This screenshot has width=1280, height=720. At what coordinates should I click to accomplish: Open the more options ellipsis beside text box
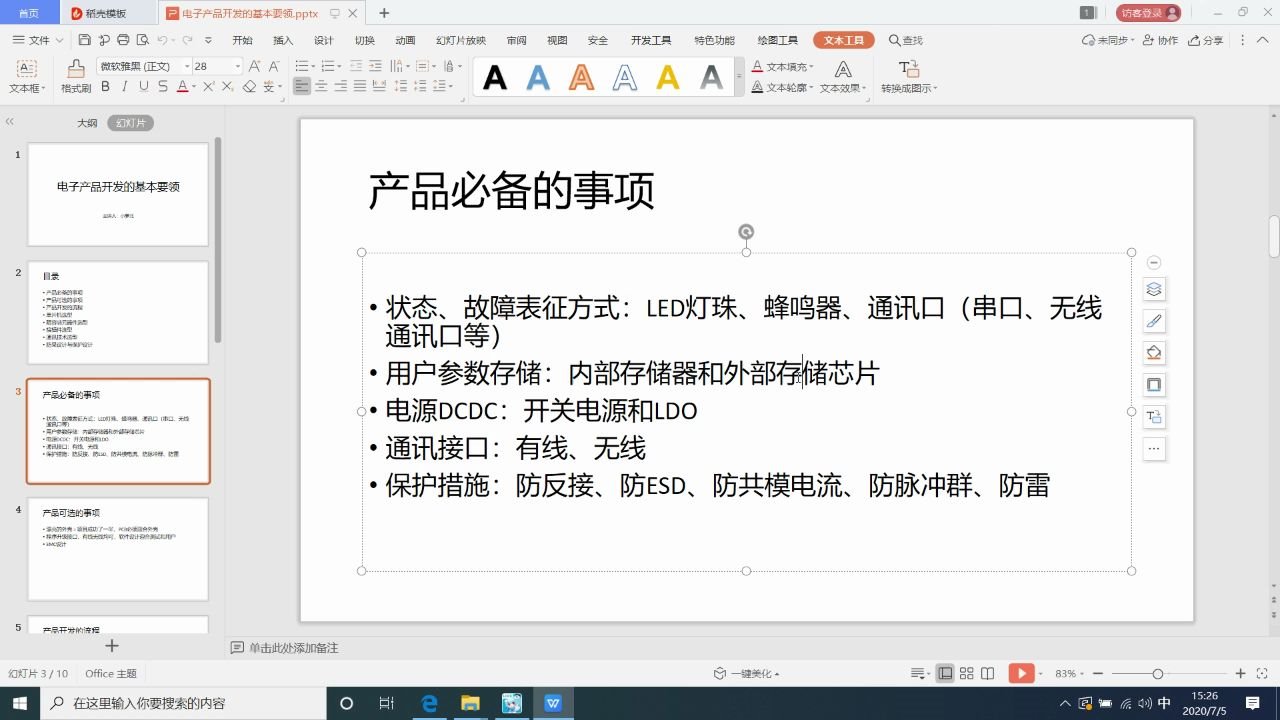pyautogui.click(x=1154, y=449)
